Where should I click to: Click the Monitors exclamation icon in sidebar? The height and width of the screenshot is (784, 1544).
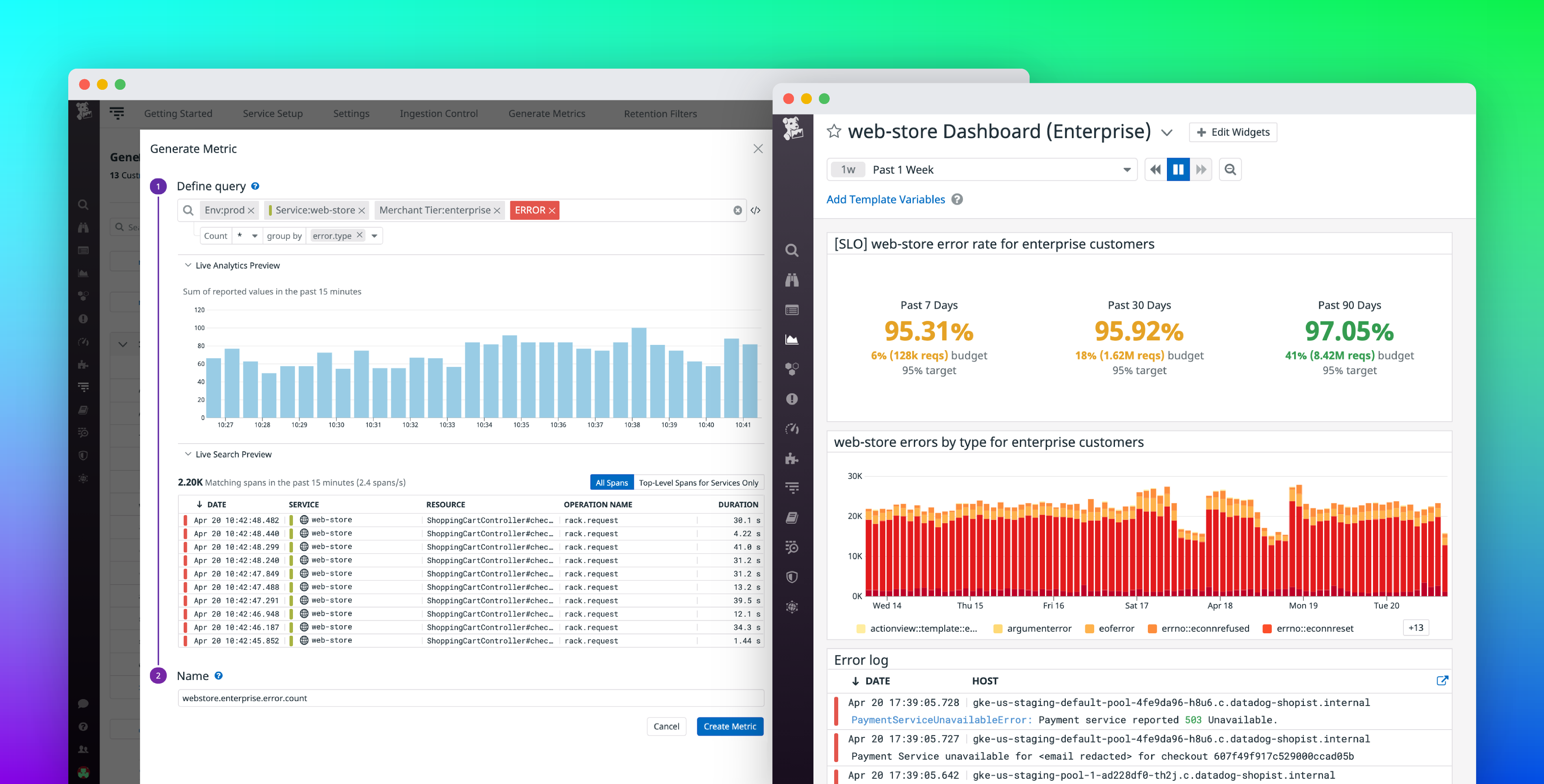792,399
